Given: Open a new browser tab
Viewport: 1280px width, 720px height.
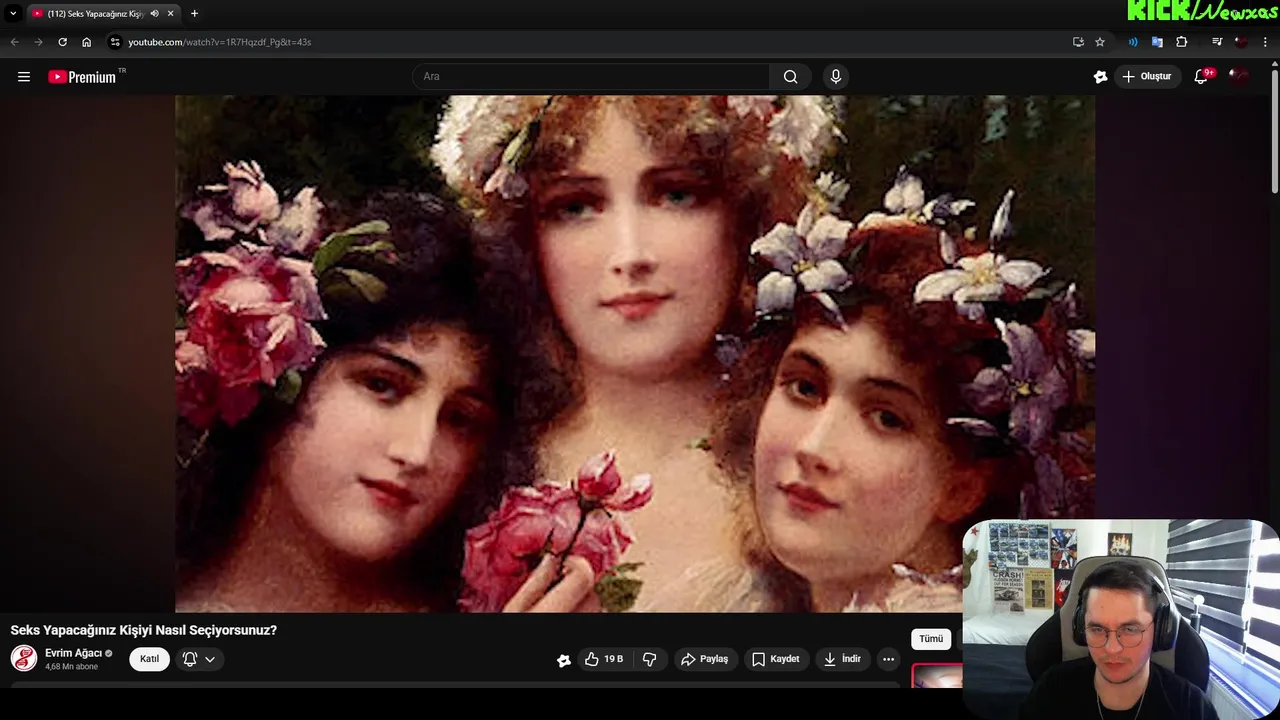Looking at the screenshot, I should [194, 13].
